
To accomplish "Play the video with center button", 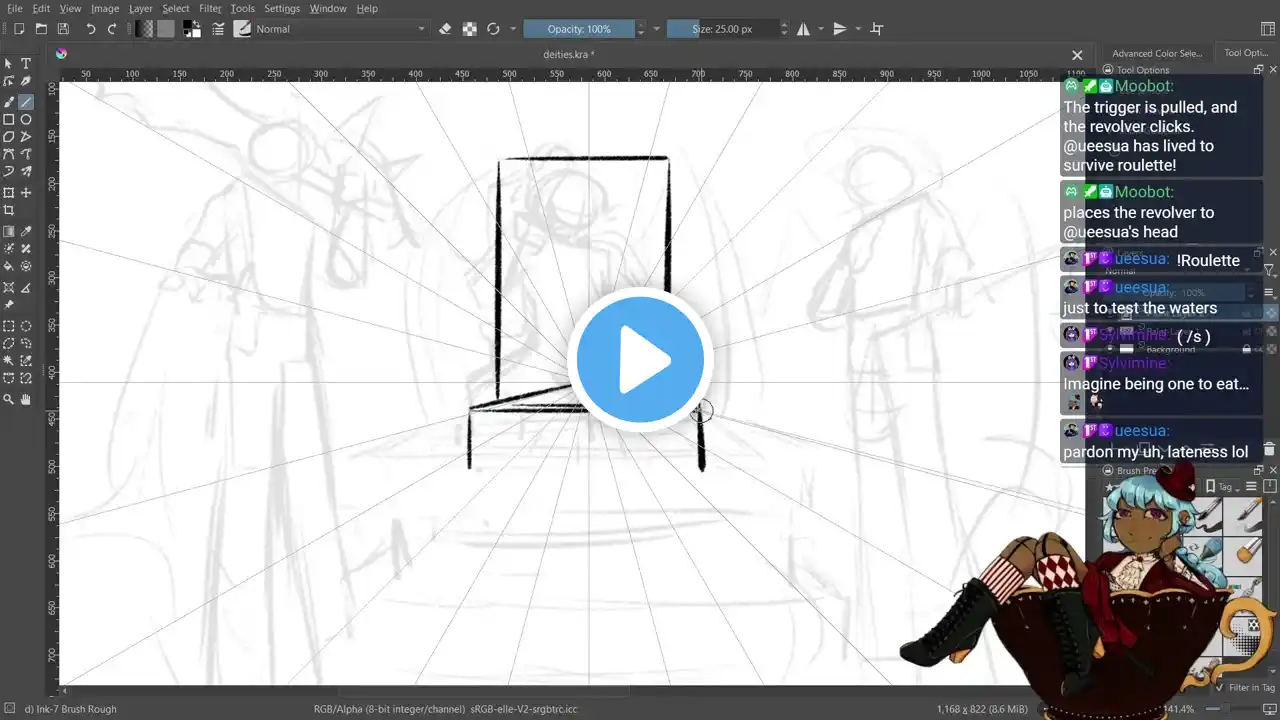I will point(640,360).
